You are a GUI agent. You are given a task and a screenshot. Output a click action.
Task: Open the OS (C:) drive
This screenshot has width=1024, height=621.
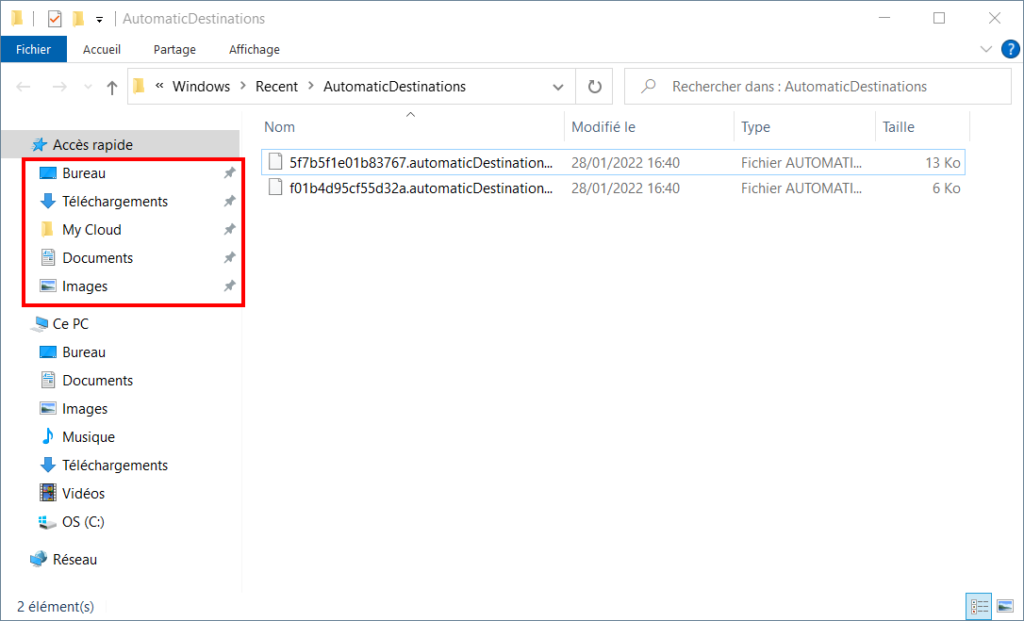[83, 522]
